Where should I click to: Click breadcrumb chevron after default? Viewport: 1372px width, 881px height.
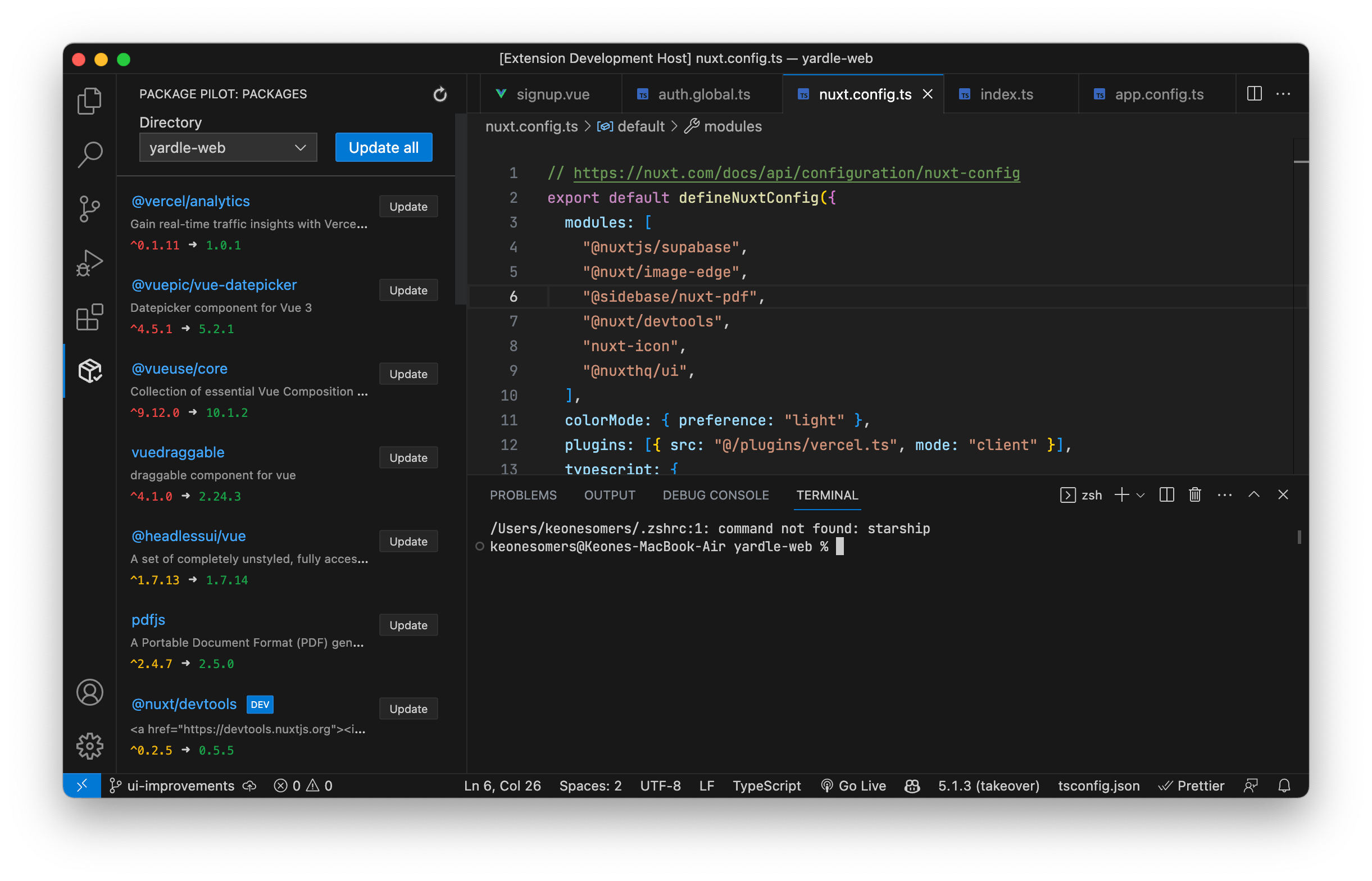[x=674, y=126]
